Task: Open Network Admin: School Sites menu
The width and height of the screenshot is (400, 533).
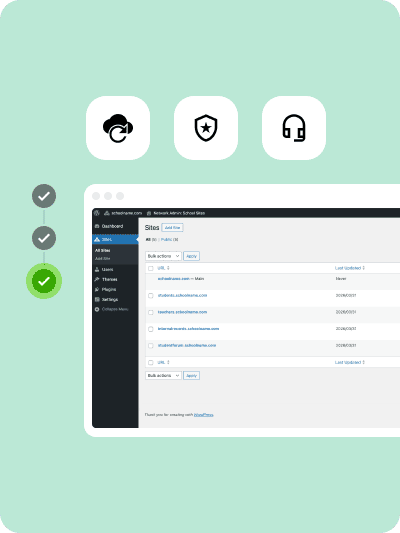Action: pyautogui.click(x=176, y=213)
